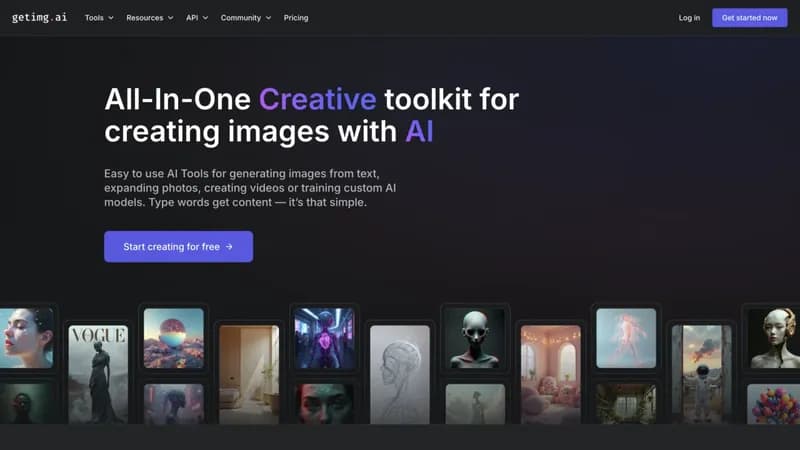Open the android woman bust thumbnail

(773, 338)
